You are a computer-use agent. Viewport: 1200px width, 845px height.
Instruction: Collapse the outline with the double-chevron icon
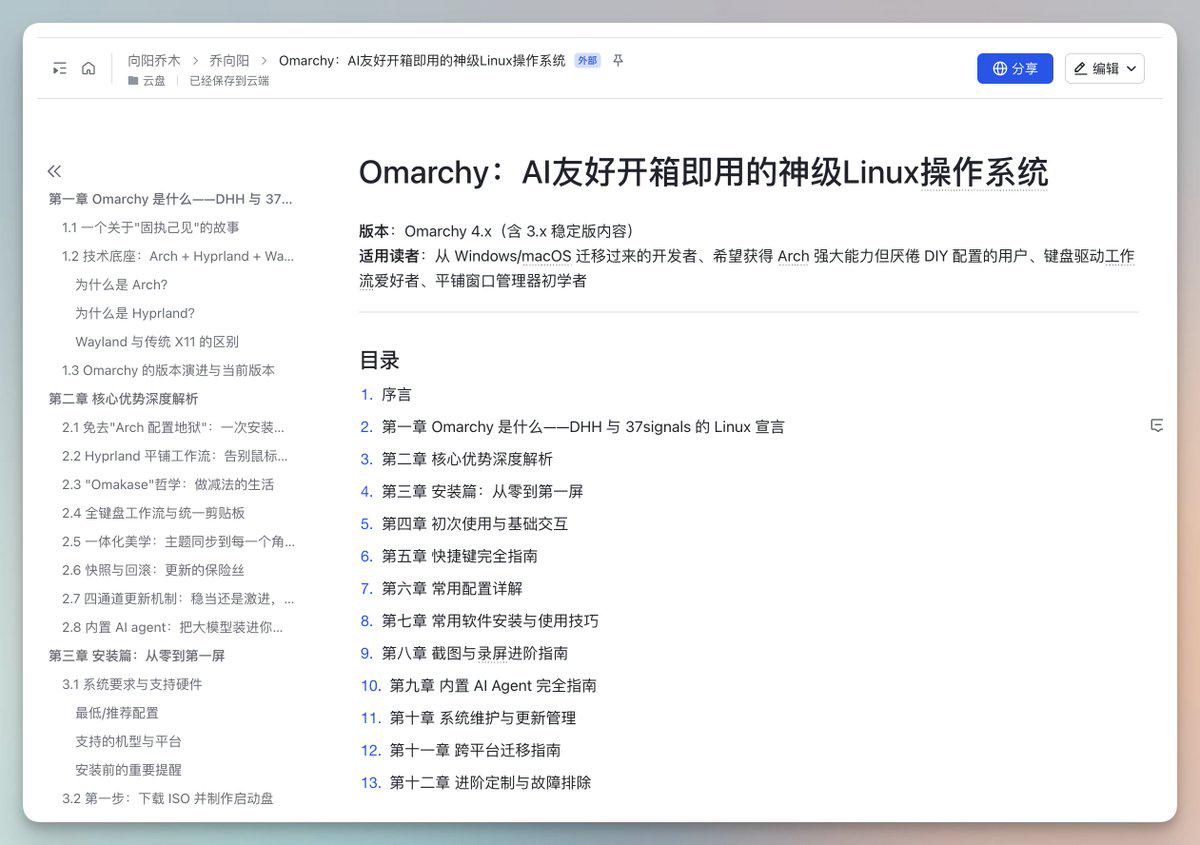click(54, 171)
